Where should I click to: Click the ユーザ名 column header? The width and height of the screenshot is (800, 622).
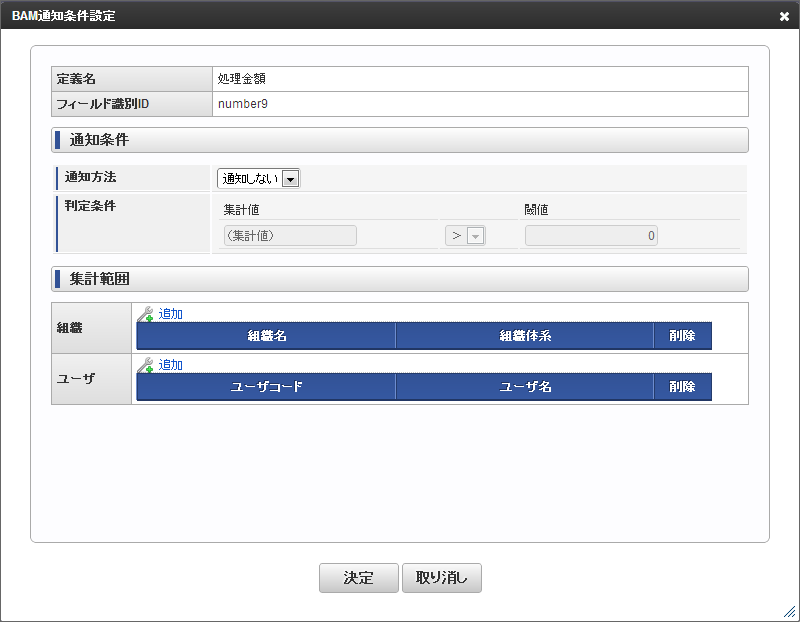(x=525, y=387)
